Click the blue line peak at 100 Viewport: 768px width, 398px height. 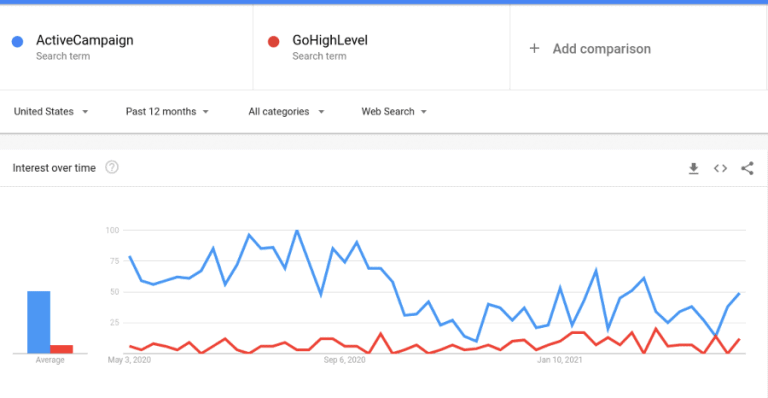pos(297,230)
